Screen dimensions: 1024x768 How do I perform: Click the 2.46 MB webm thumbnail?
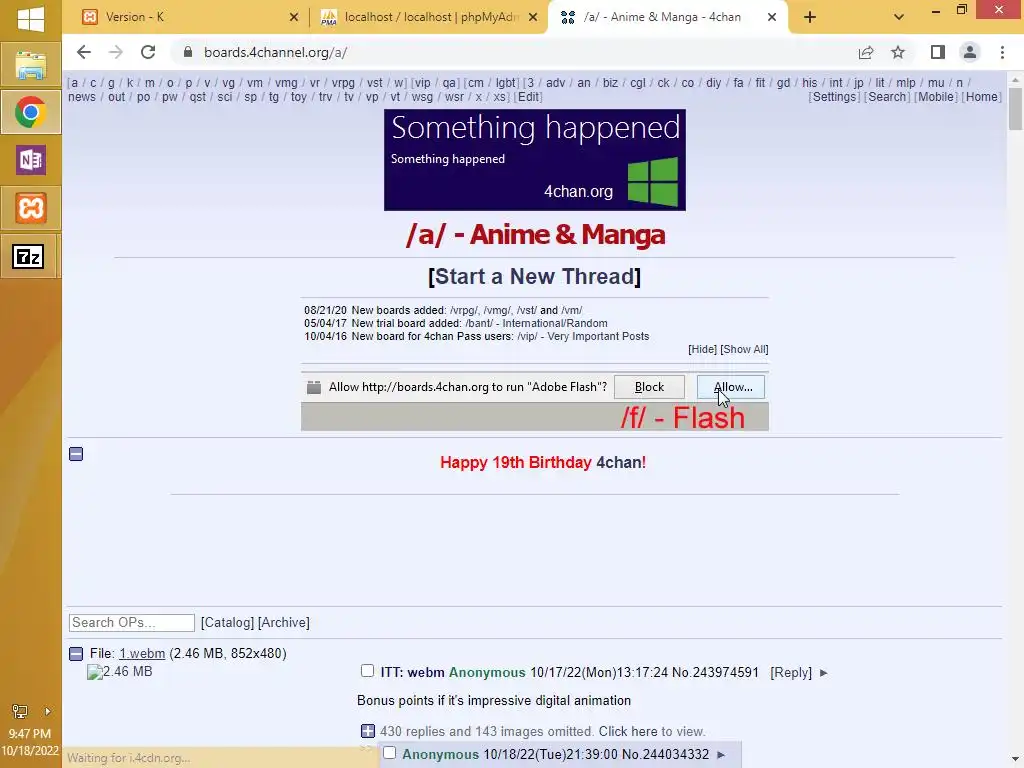pyautogui.click(x=120, y=672)
